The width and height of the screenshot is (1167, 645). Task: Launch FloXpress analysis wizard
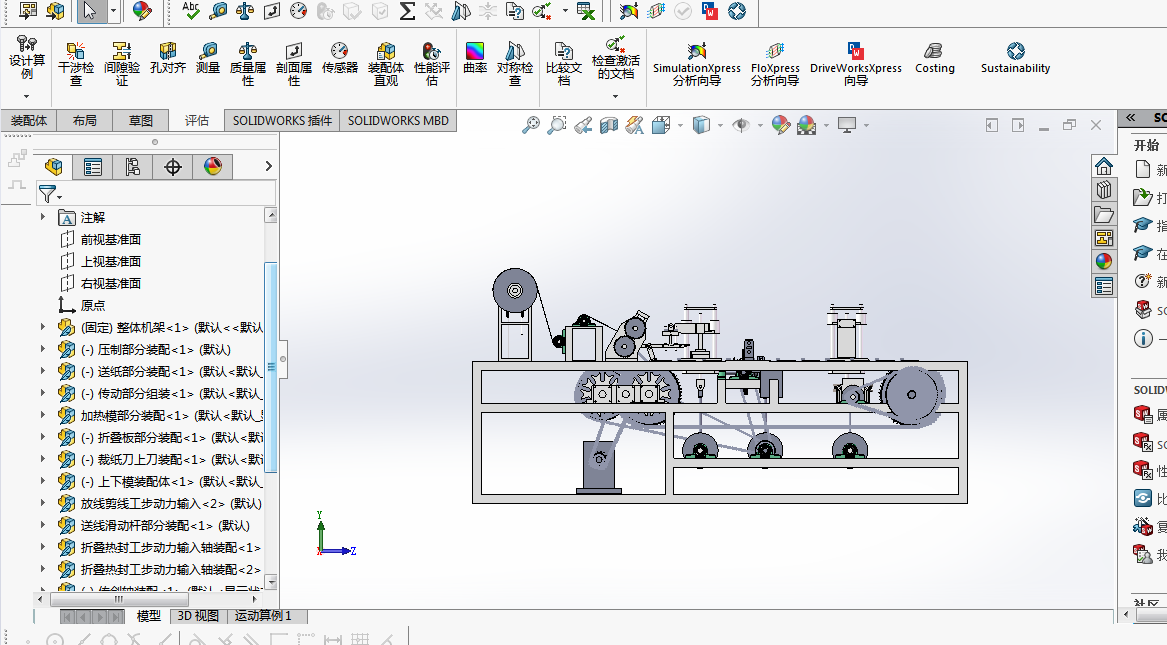(x=775, y=64)
